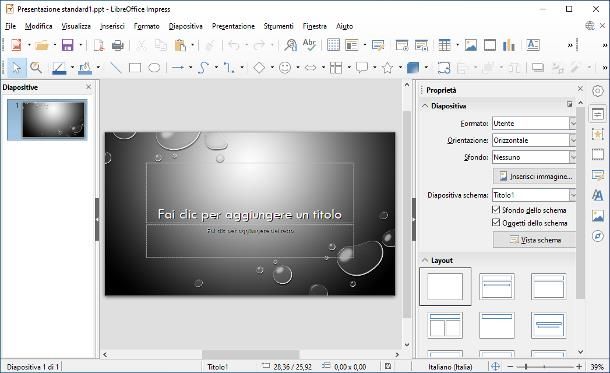Collapse the Diapositiva properties section
This screenshot has height=373, width=610.
[425, 106]
